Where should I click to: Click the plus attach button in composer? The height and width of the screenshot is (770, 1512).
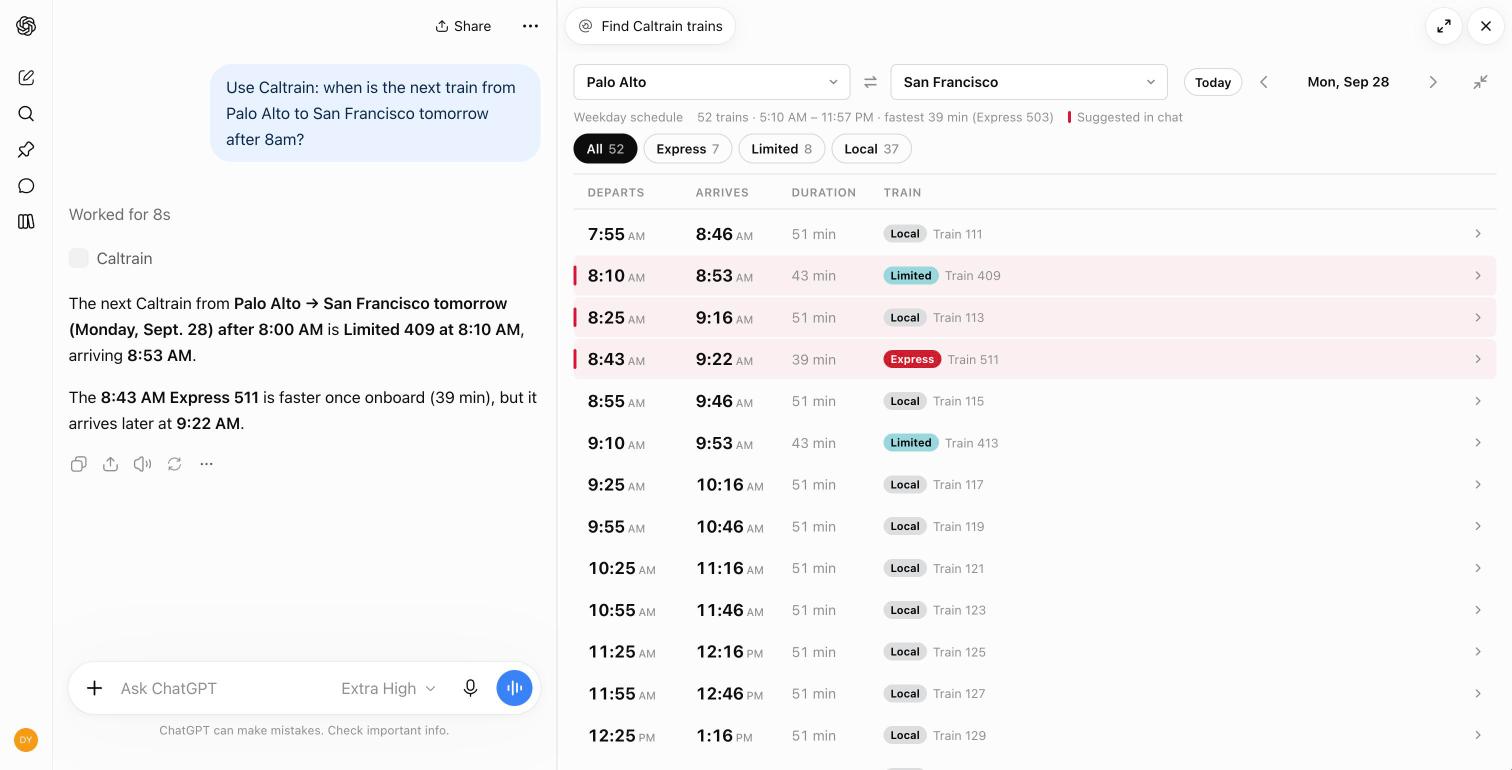(x=94, y=688)
